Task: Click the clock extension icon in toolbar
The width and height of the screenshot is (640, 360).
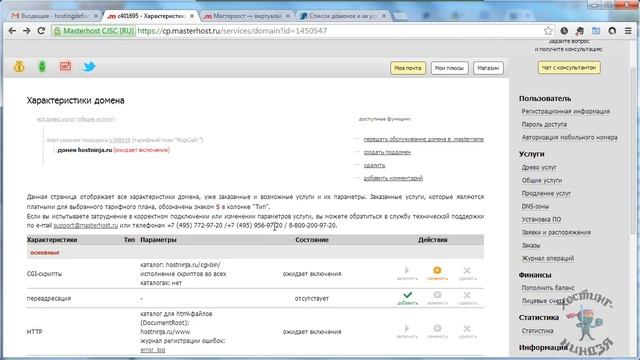Action: point(564,31)
